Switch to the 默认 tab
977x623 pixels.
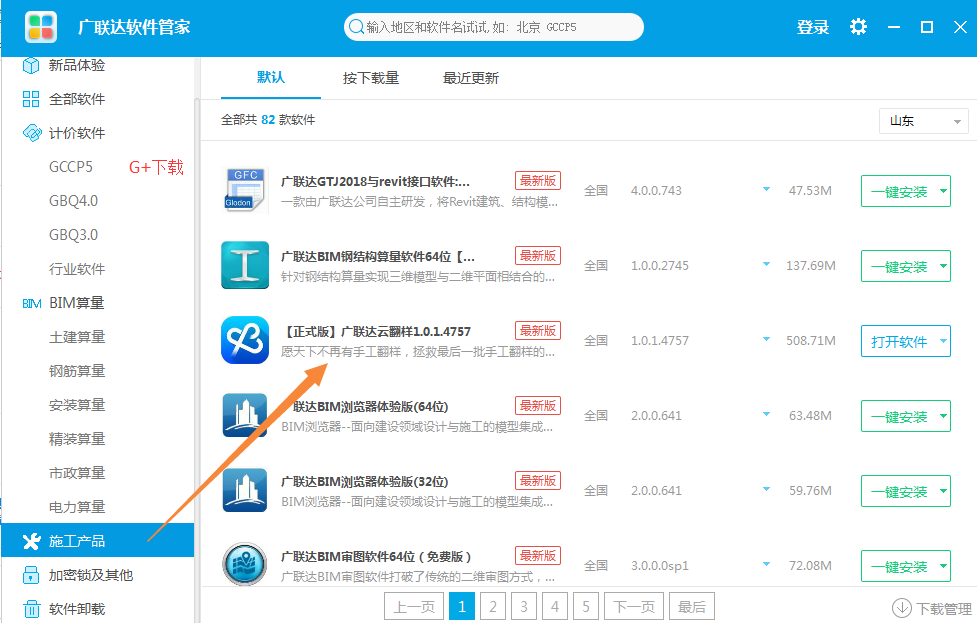click(270, 77)
